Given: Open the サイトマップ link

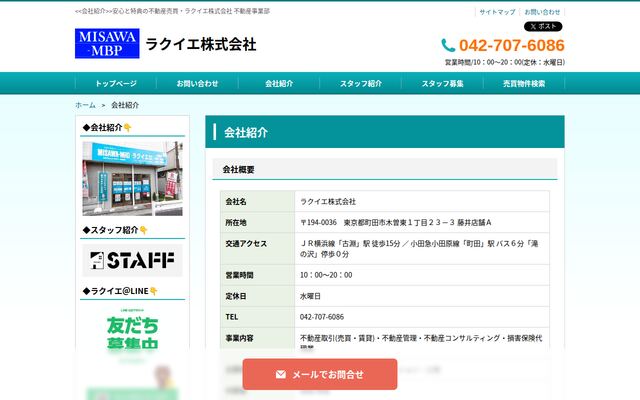Looking at the screenshot, I should tap(497, 12).
